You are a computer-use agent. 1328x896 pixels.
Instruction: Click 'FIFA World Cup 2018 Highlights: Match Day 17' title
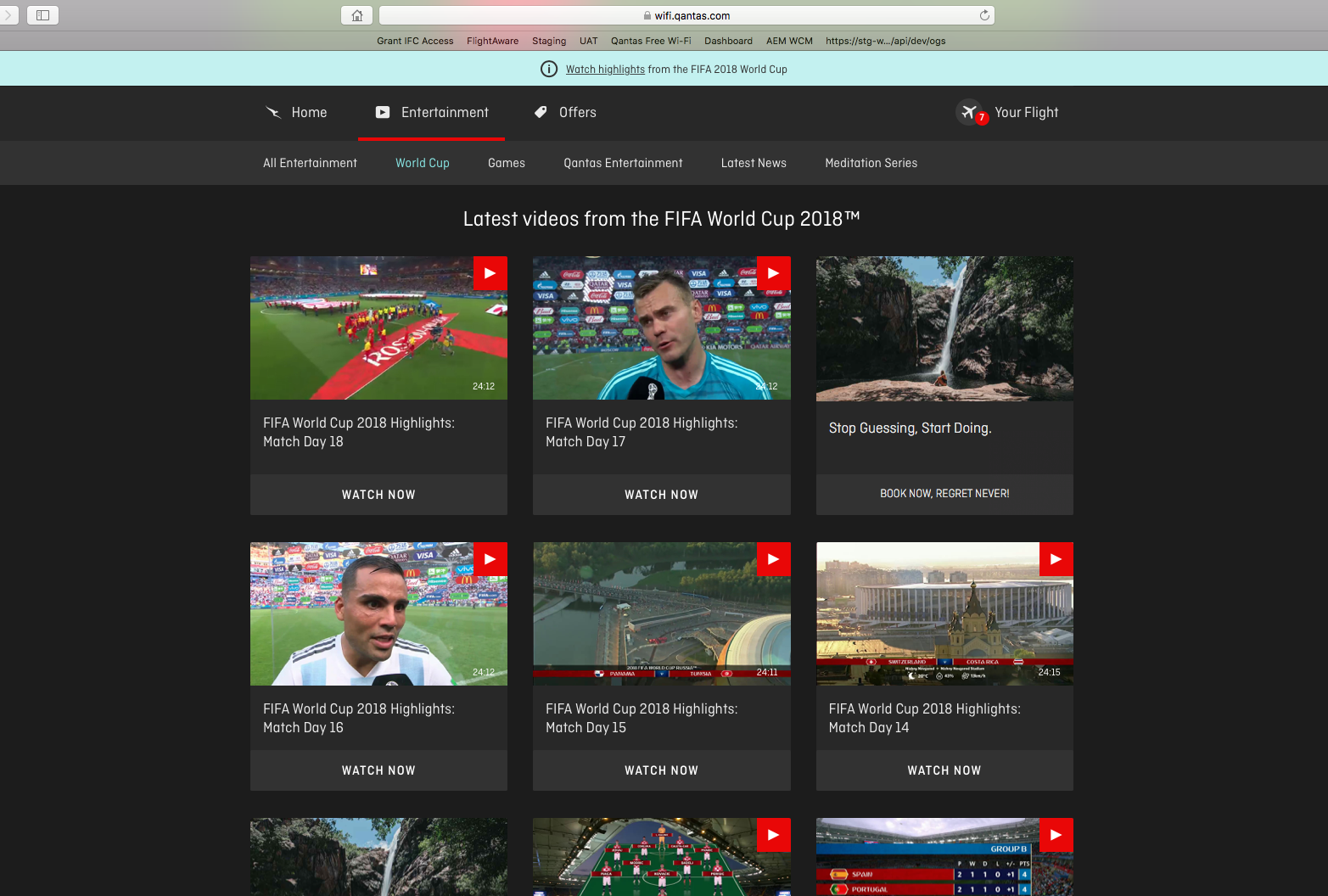click(642, 432)
